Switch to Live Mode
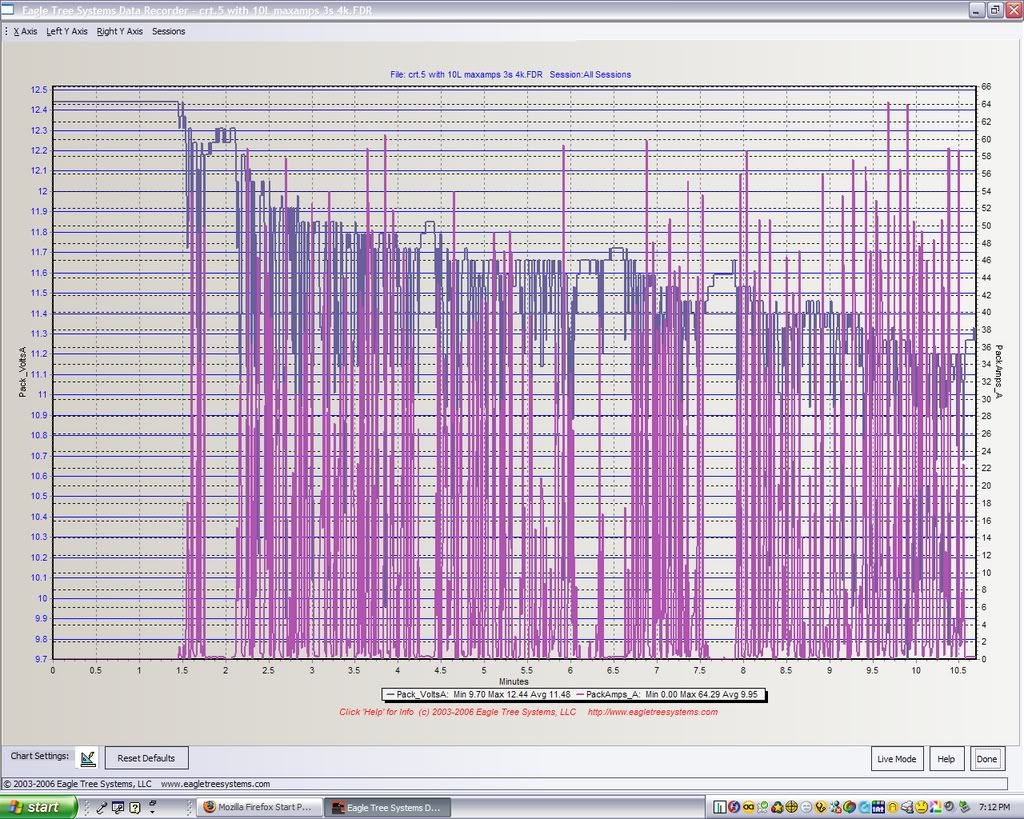Image resolution: width=1024 pixels, height=819 pixels. coord(896,759)
